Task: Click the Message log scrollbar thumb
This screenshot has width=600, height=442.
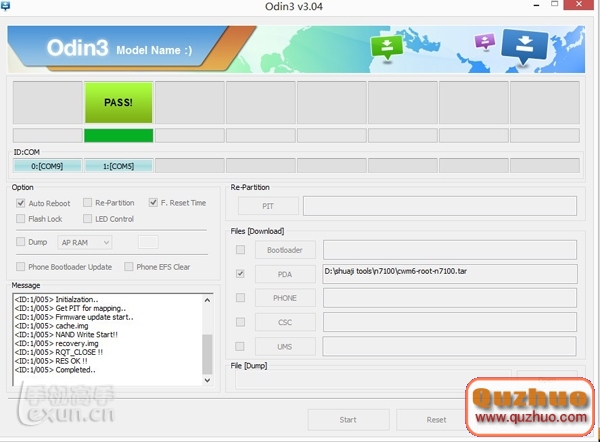Action: pos(207,354)
